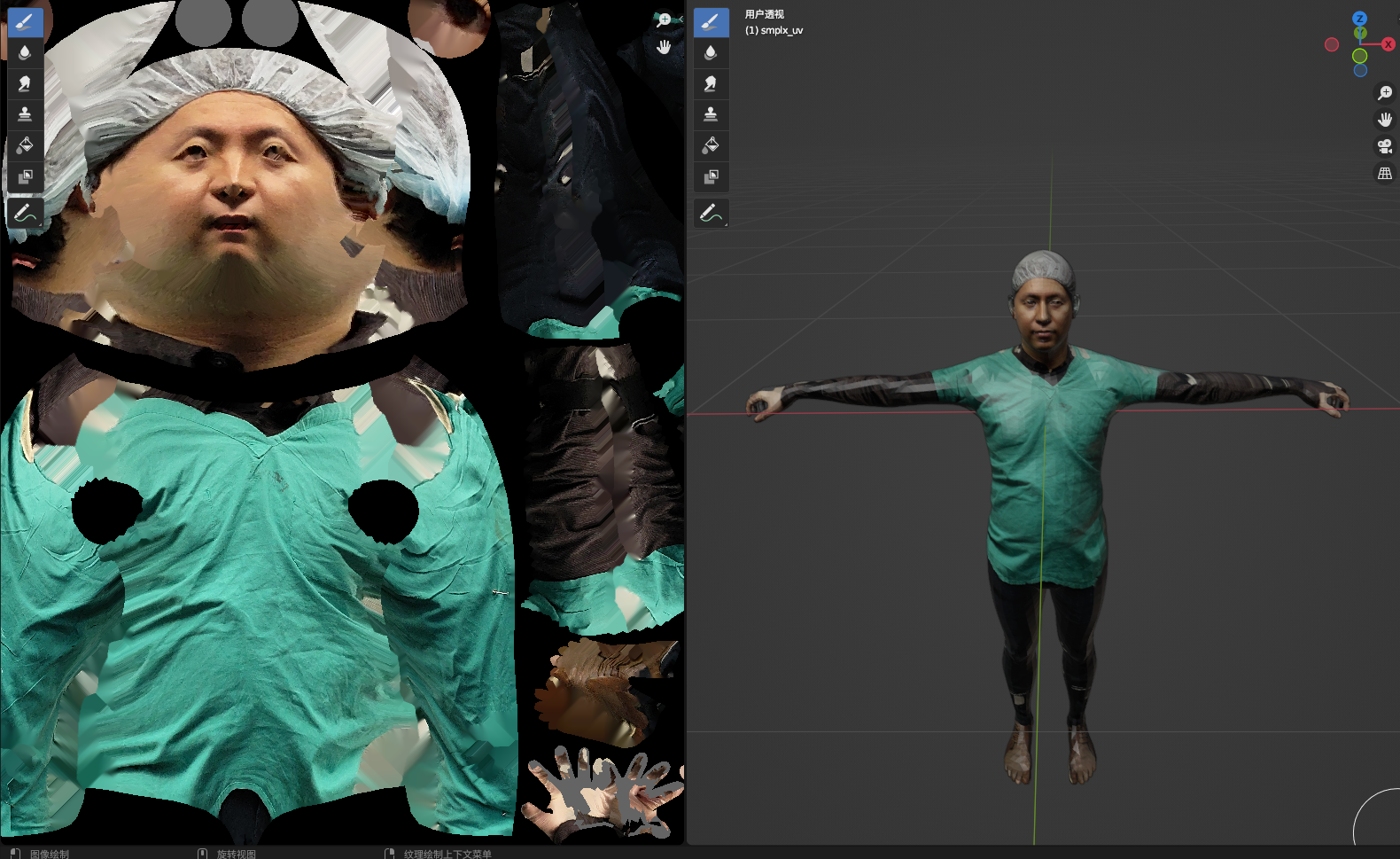Click the pan hand icon in the 3D viewport
This screenshot has height=859, width=1400.
[1385, 120]
